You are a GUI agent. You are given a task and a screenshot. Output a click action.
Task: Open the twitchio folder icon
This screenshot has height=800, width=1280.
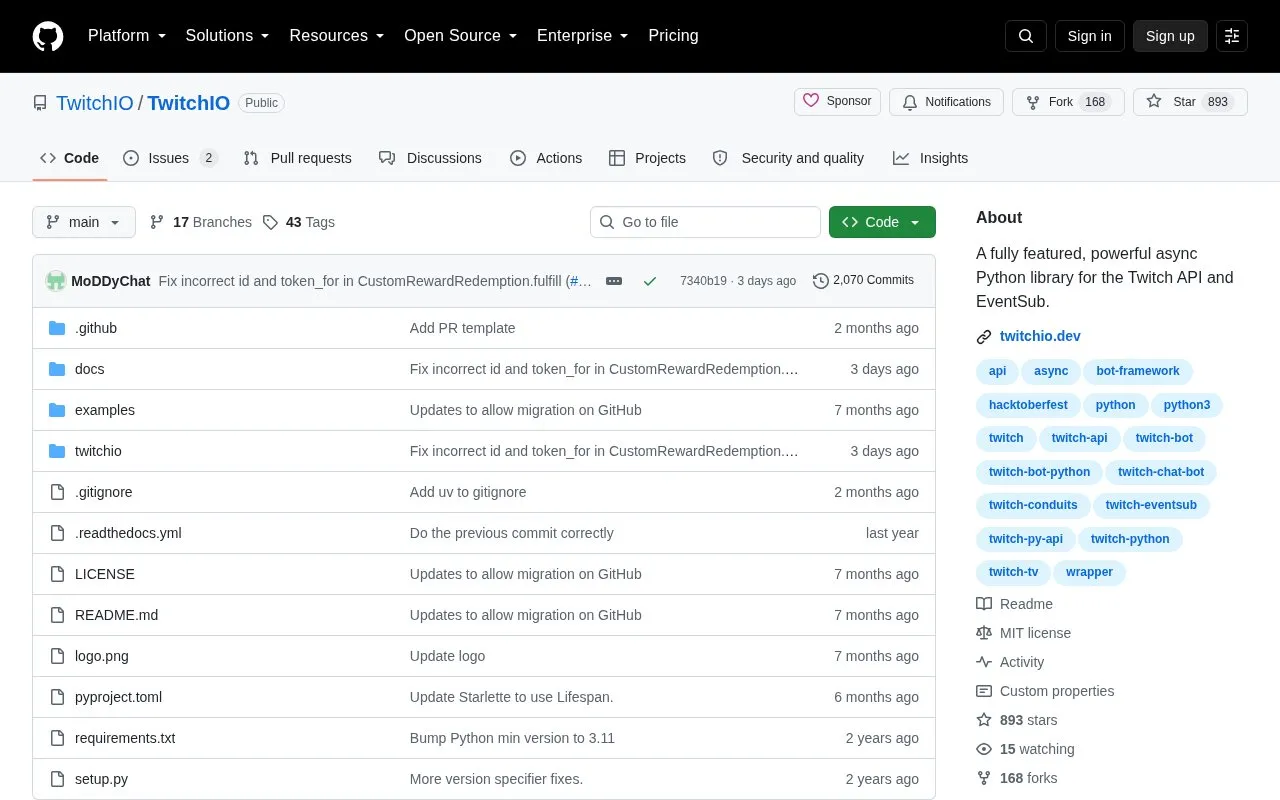point(57,451)
